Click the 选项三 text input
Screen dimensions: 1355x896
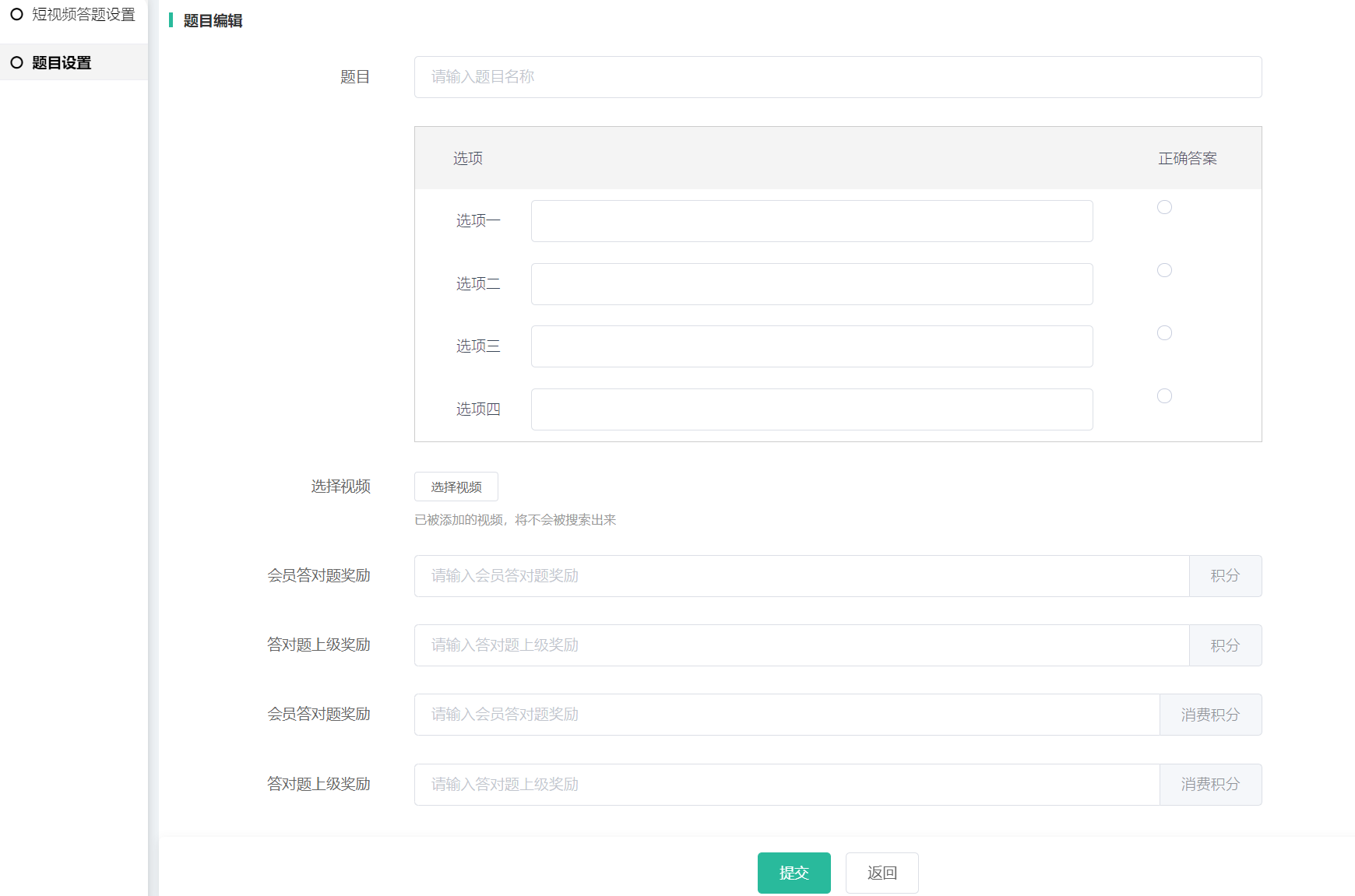pyautogui.click(x=811, y=346)
